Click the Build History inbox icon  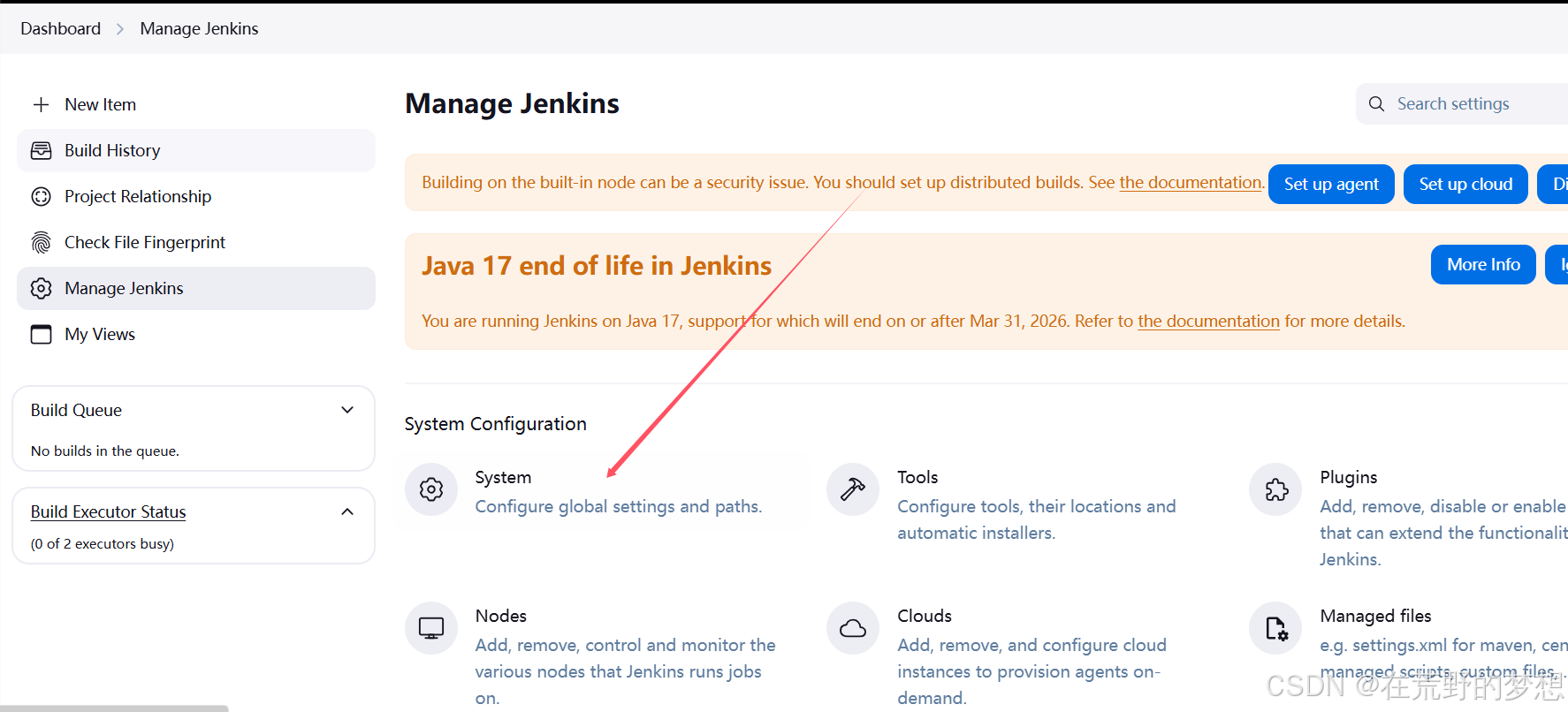(x=41, y=150)
